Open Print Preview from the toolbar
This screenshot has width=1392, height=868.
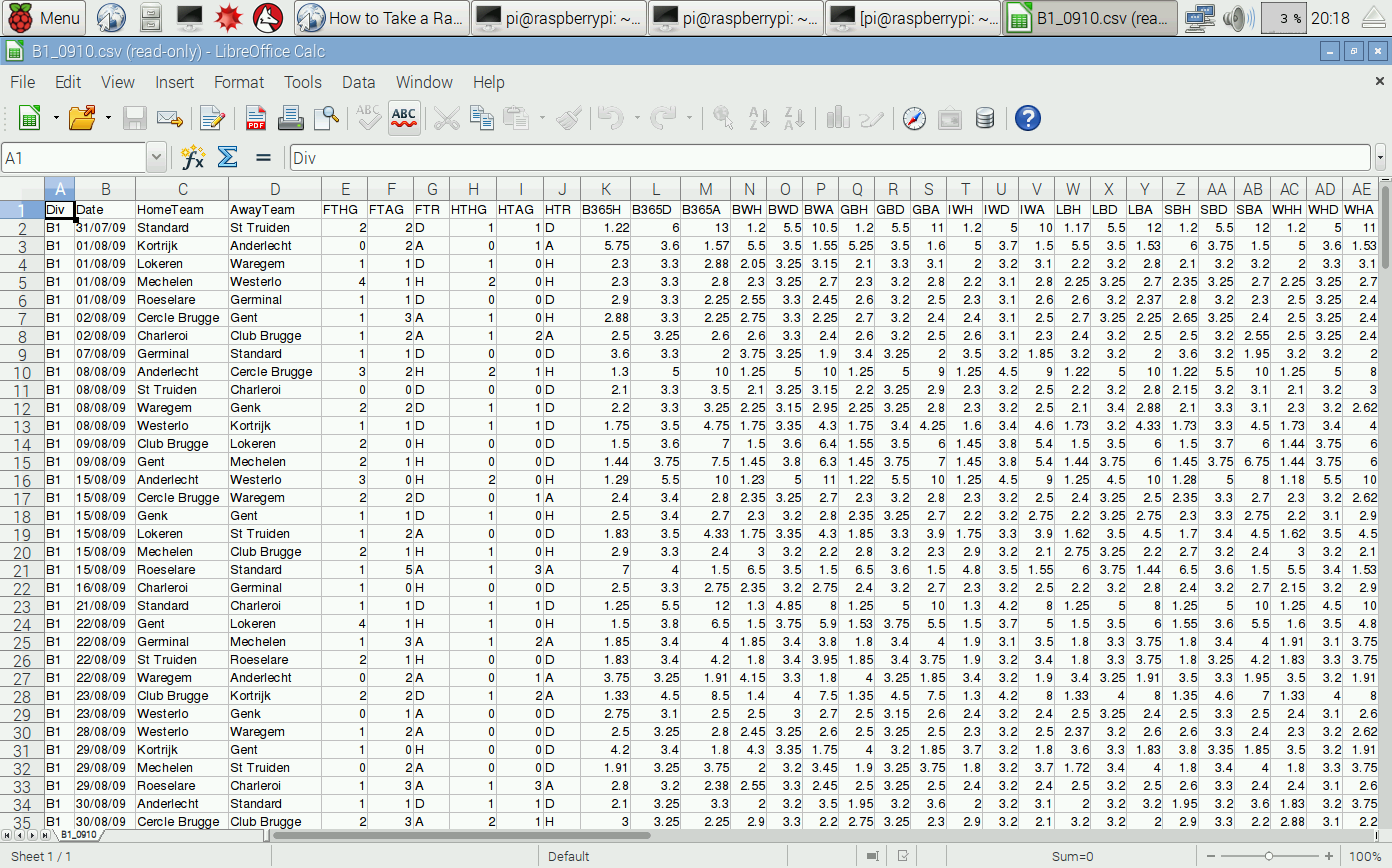[326, 118]
